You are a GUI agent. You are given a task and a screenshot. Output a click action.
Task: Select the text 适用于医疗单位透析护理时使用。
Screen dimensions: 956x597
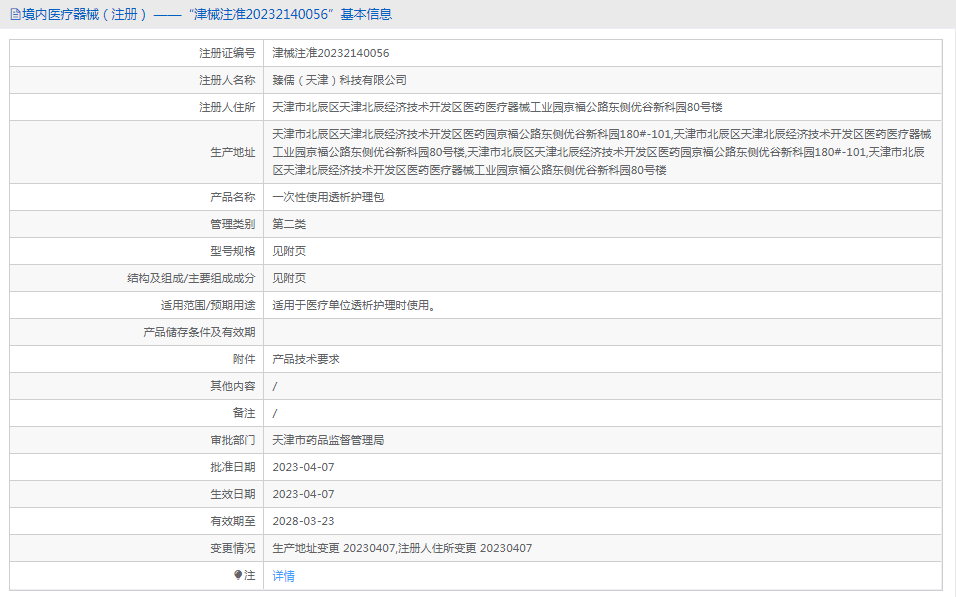(354, 305)
